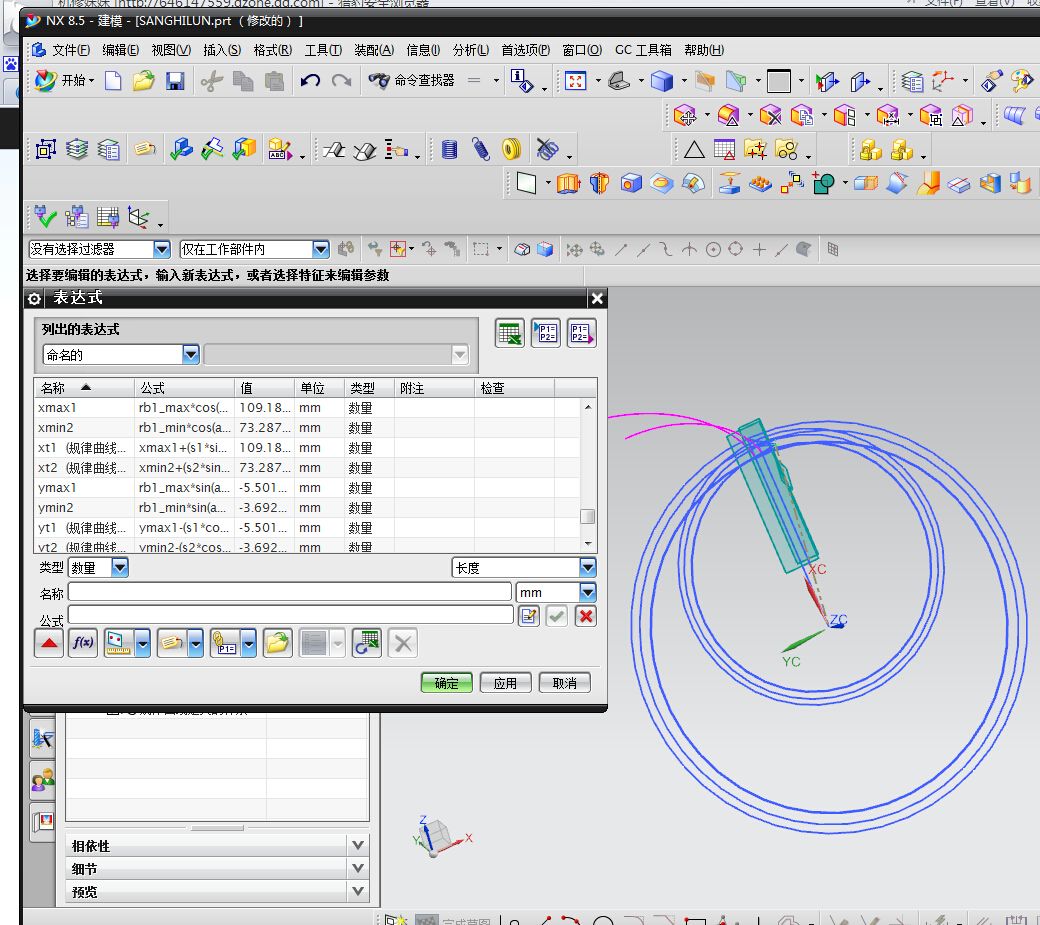Select the xmax1 expression row
This screenshot has height=925, width=1040.
[x=308, y=408]
